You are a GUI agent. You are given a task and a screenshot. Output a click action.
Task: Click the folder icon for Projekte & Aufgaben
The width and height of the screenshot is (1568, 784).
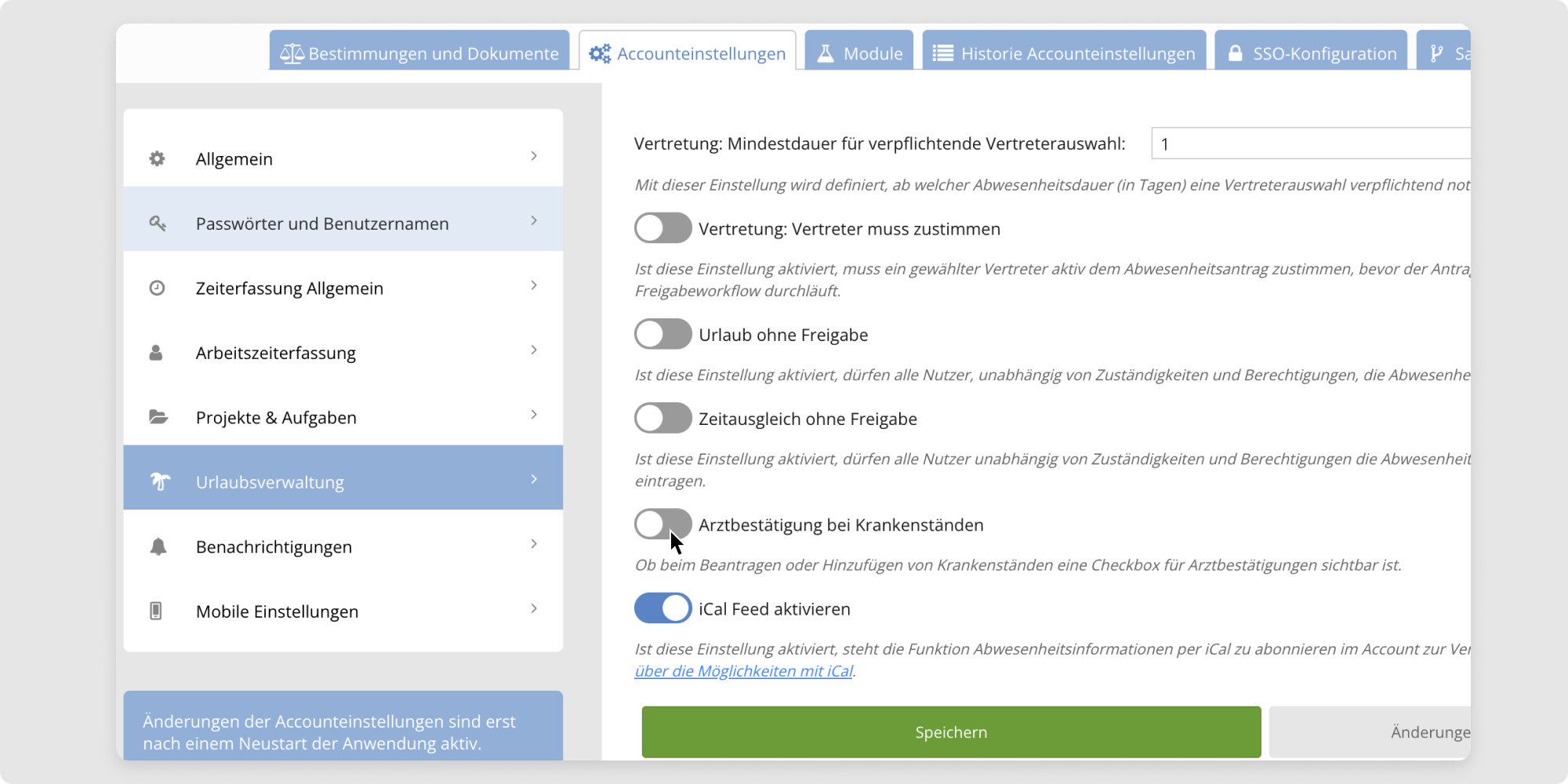point(158,417)
